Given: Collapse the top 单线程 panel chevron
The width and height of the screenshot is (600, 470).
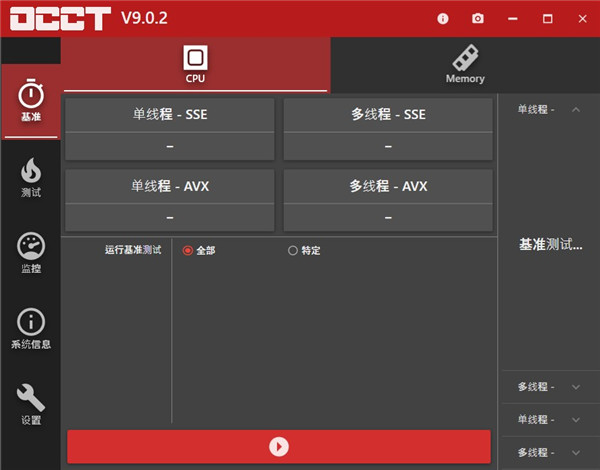Looking at the screenshot, I should pyautogui.click(x=575, y=109).
